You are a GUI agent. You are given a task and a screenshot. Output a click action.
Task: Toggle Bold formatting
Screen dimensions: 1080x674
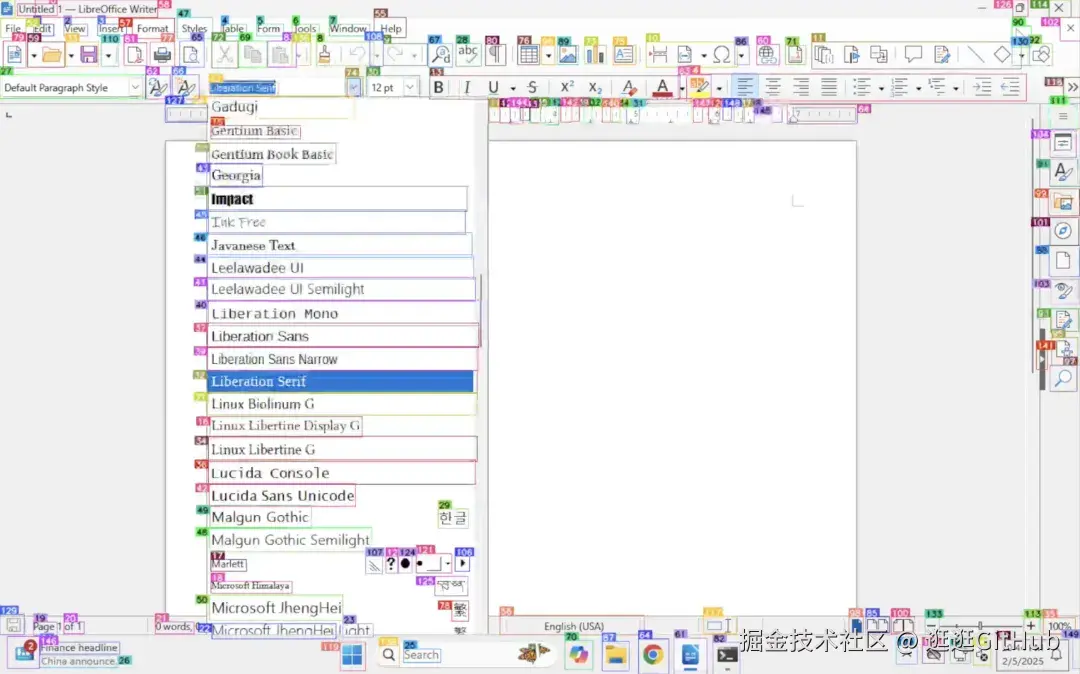438,87
